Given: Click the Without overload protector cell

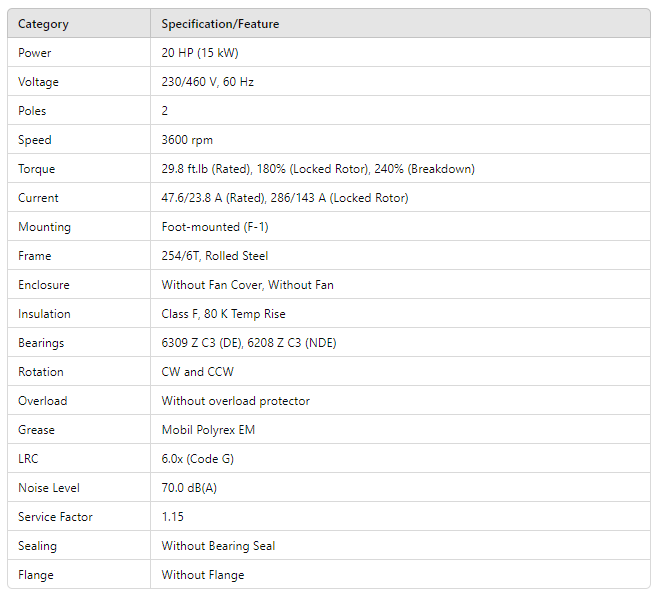Looking at the screenshot, I should (236, 401).
